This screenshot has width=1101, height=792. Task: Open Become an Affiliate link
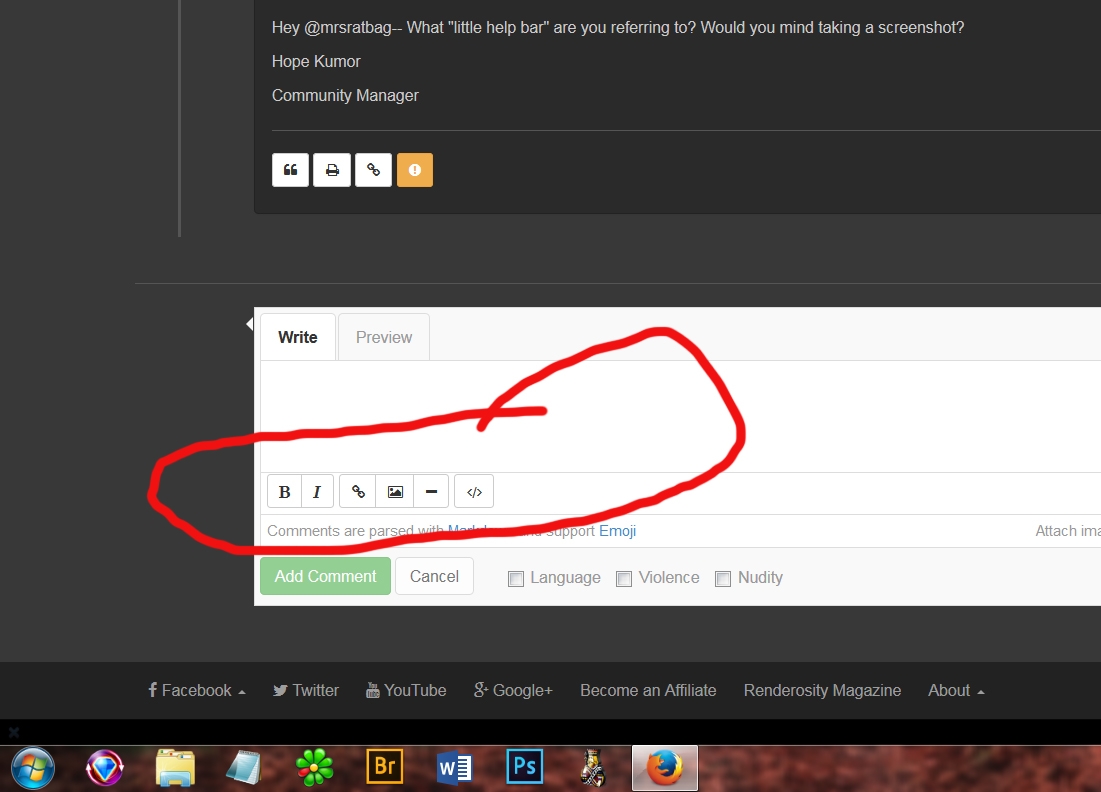tap(648, 690)
